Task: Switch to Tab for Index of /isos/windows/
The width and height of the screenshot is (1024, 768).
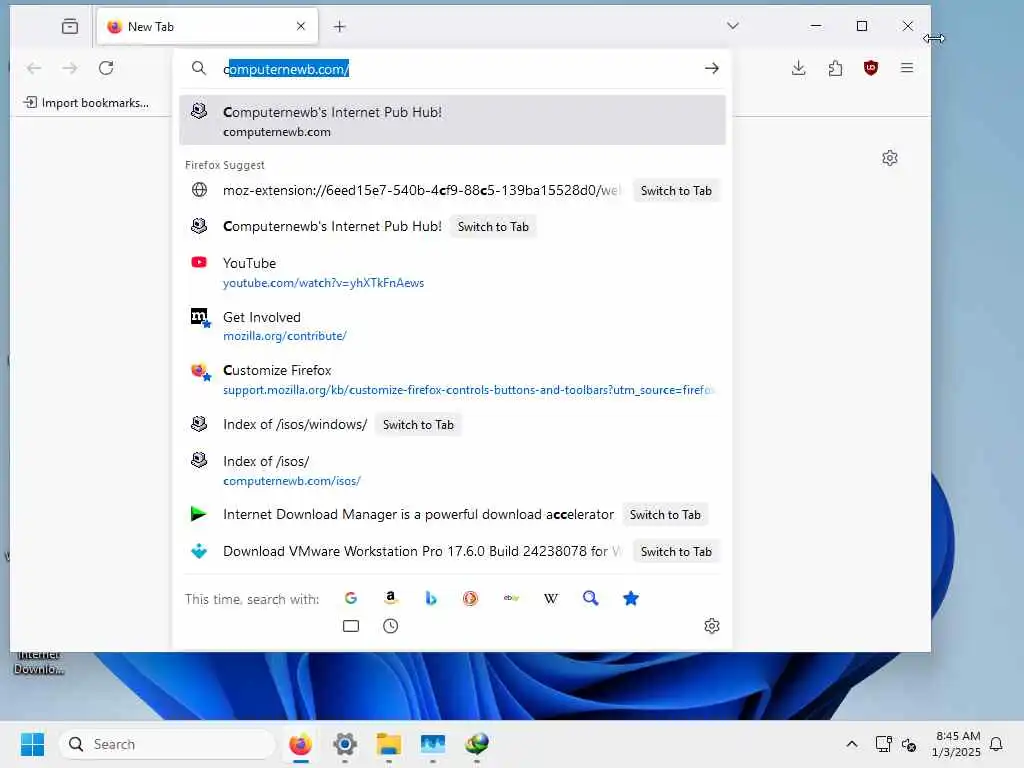Action: tap(418, 424)
